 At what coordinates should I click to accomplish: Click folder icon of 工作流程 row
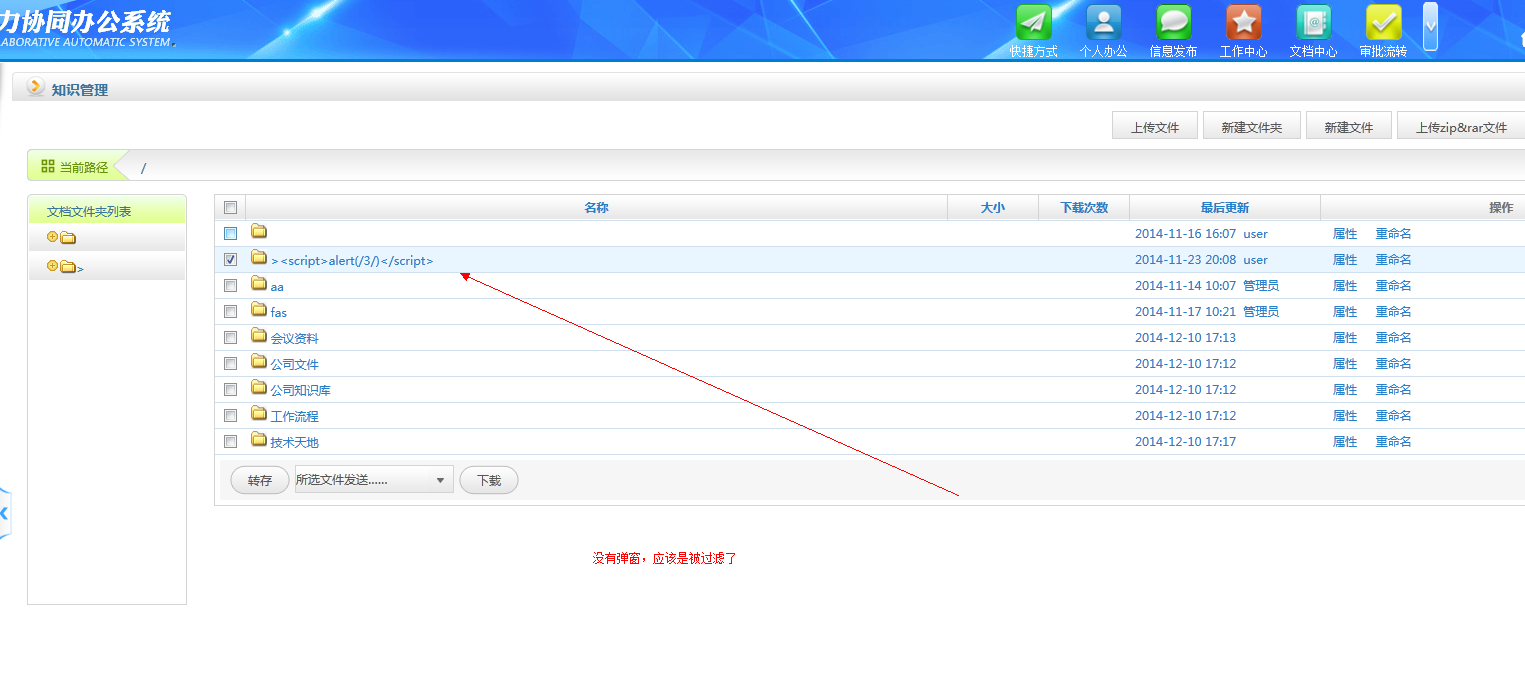tap(259, 414)
